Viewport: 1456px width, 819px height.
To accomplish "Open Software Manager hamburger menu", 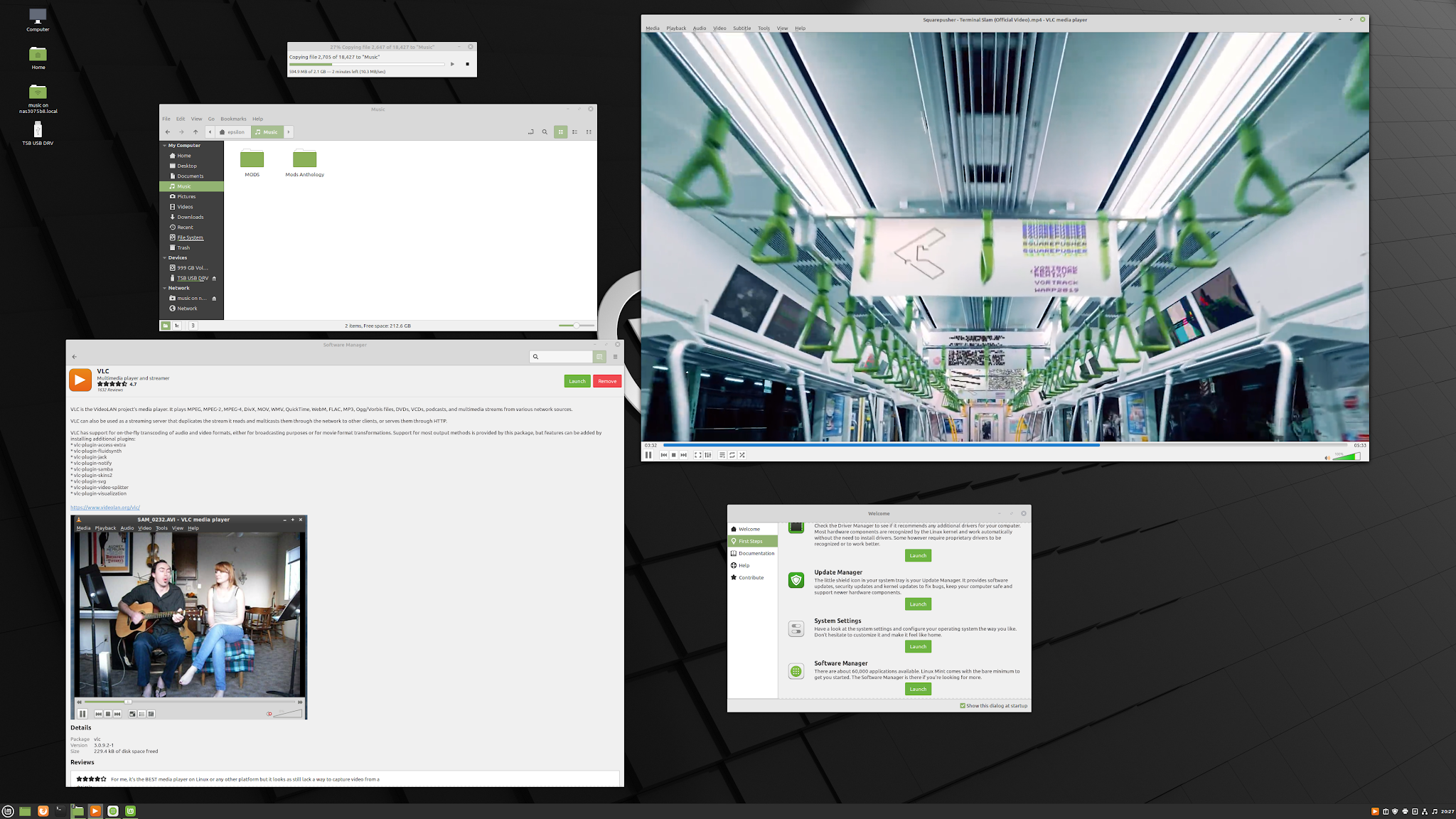I will pos(615,357).
